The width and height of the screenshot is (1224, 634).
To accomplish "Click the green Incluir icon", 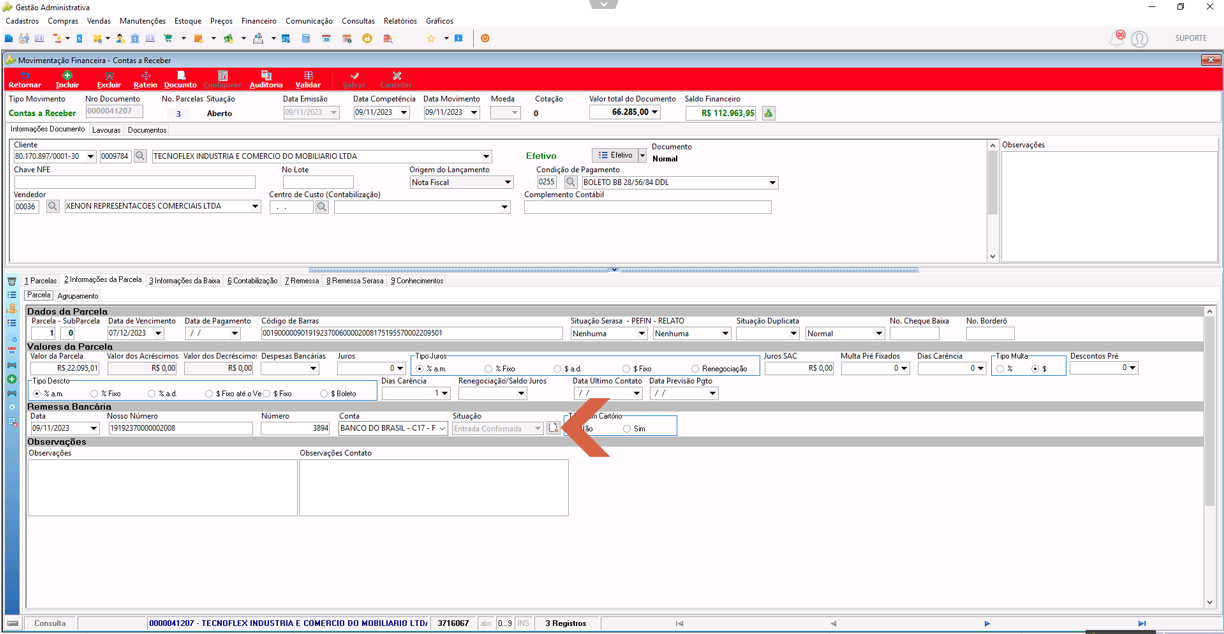I will click(x=67, y=80).
